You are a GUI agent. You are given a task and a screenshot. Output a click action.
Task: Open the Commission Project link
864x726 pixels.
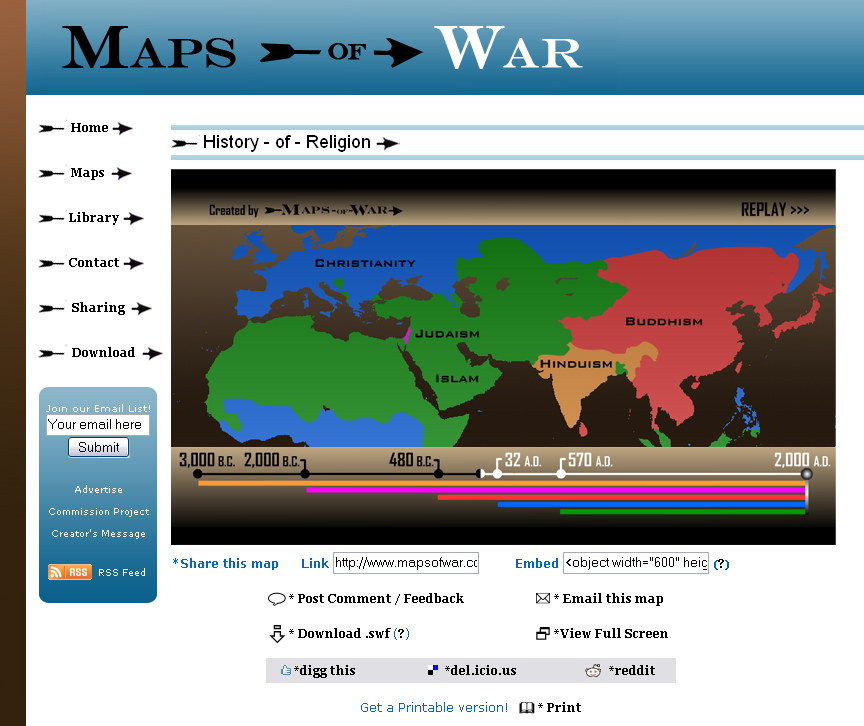click(x=98, y=512)
